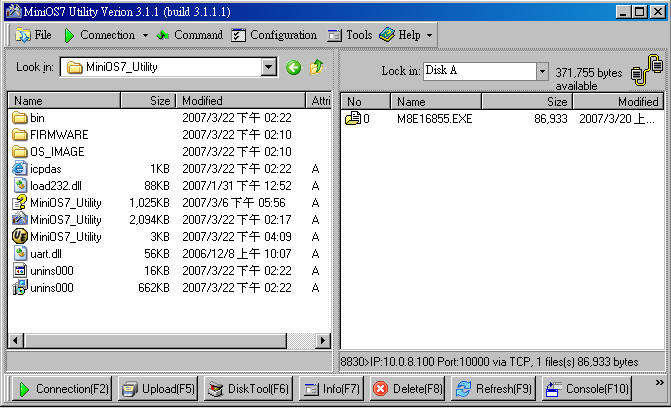The image size is (671, 408).
Task: Click the Command icon in menu bar
Action: point(163,36)
